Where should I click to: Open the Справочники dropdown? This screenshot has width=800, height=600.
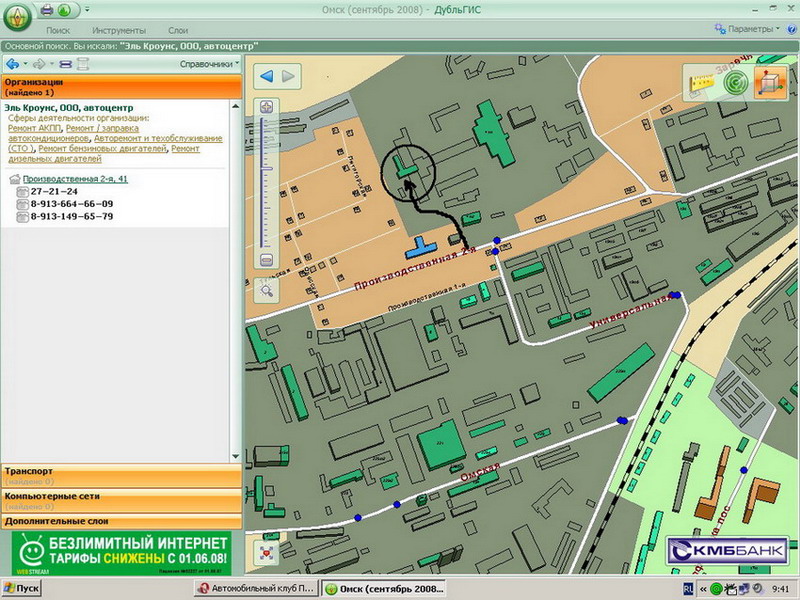click(x=208, y=64)
